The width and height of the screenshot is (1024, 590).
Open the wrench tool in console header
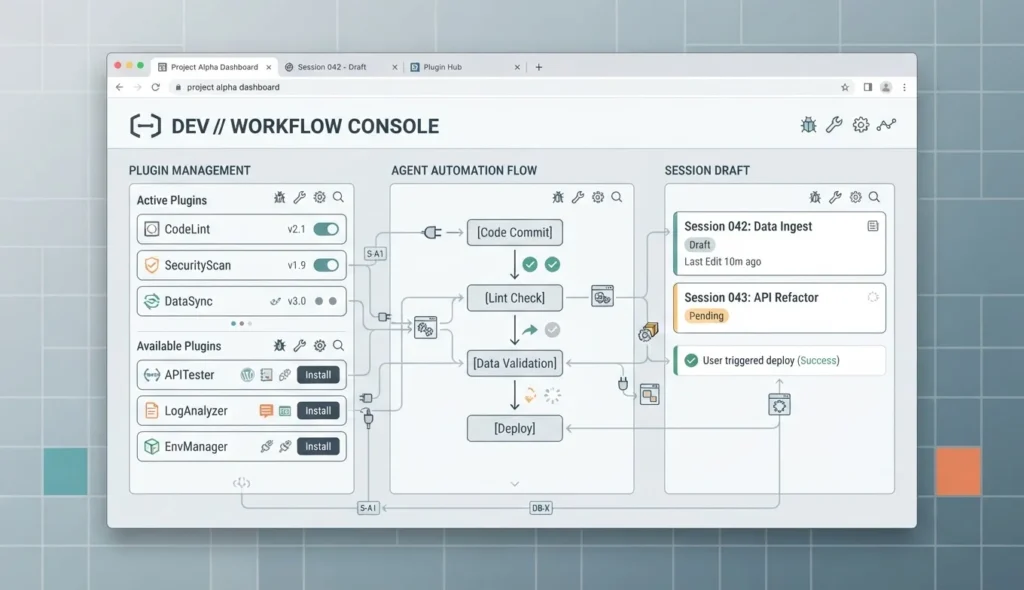click(x=834, y=125)
